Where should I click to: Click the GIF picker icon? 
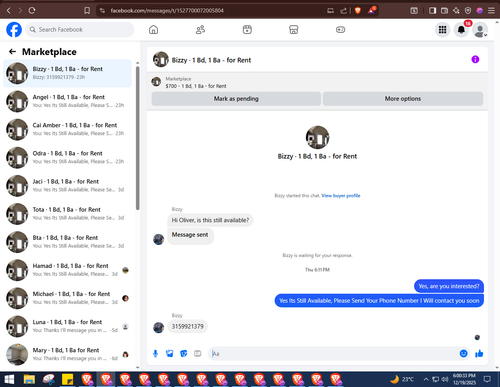pos(197,354)
